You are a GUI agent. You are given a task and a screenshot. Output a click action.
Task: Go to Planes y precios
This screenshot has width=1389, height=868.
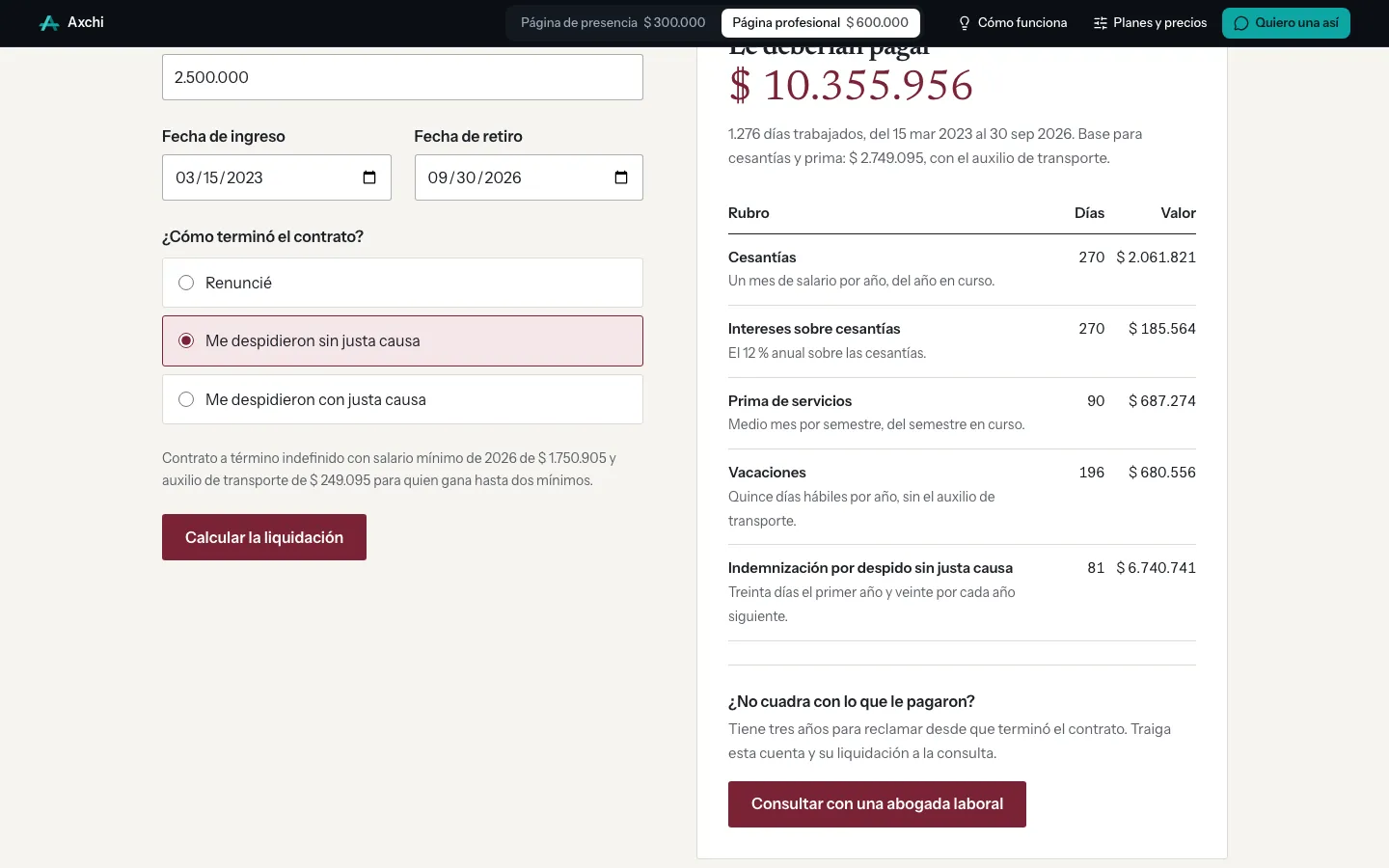coord(1150,23)
